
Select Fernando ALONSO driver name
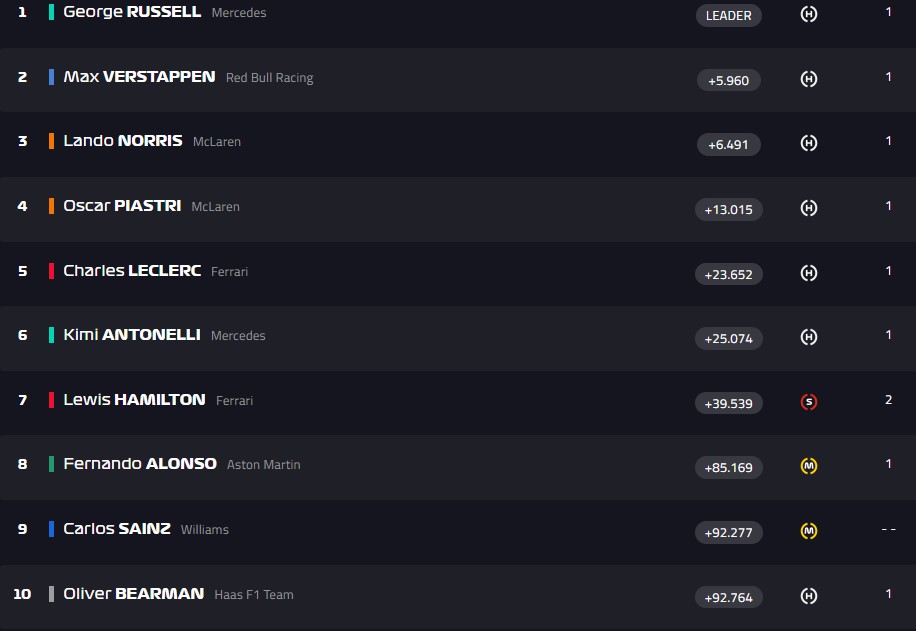tap(140, 464)
